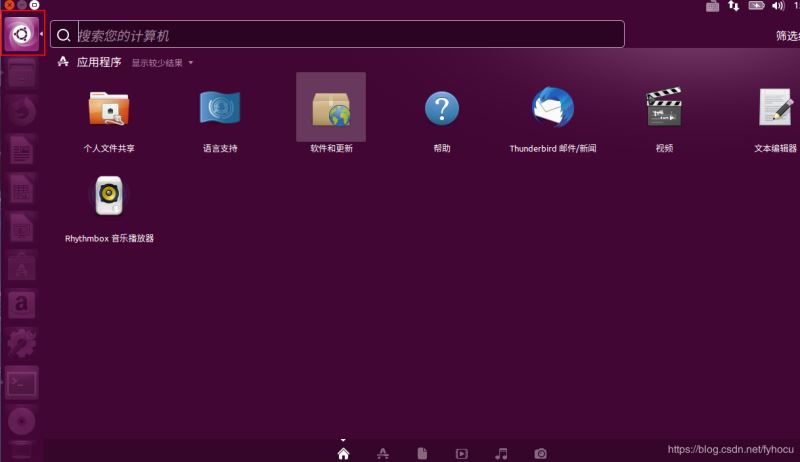Image resolution: width=800 pixels, height=462 pixels.
Task: Open Amazon launcher icon in dock
Action: point(21,305)
